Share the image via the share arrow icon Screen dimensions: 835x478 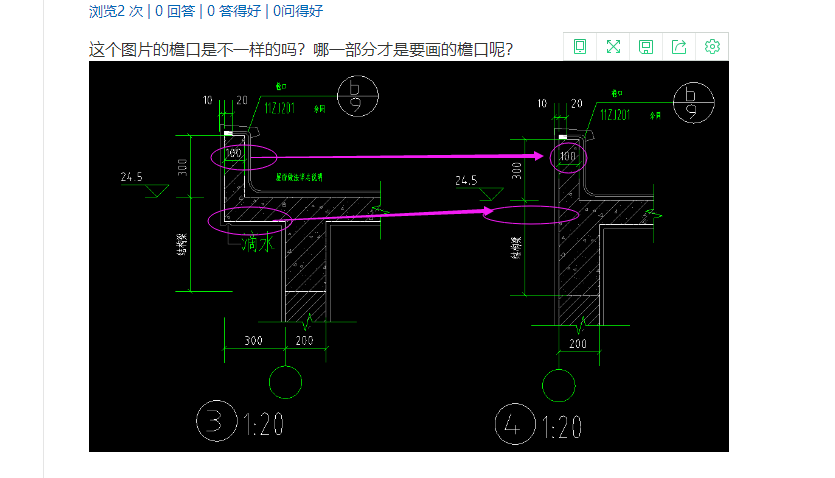coord(679,47)
